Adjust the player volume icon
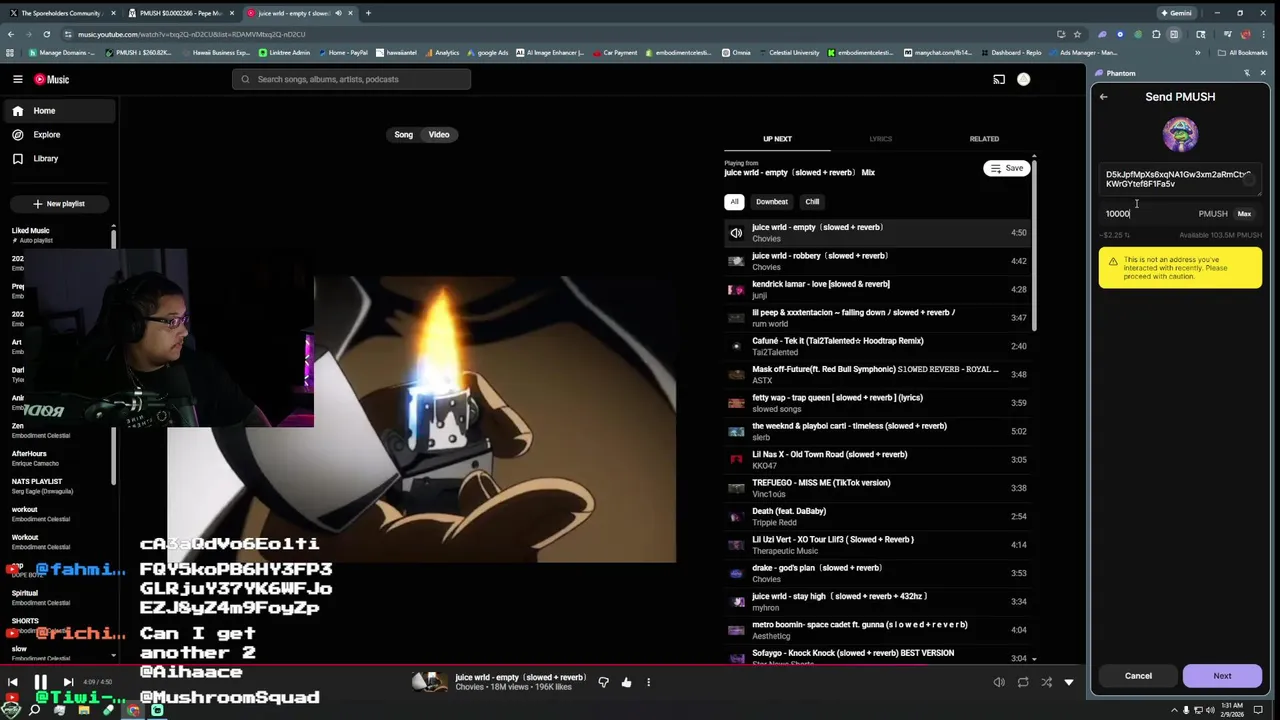1280x720 pixels. [999, 682]
